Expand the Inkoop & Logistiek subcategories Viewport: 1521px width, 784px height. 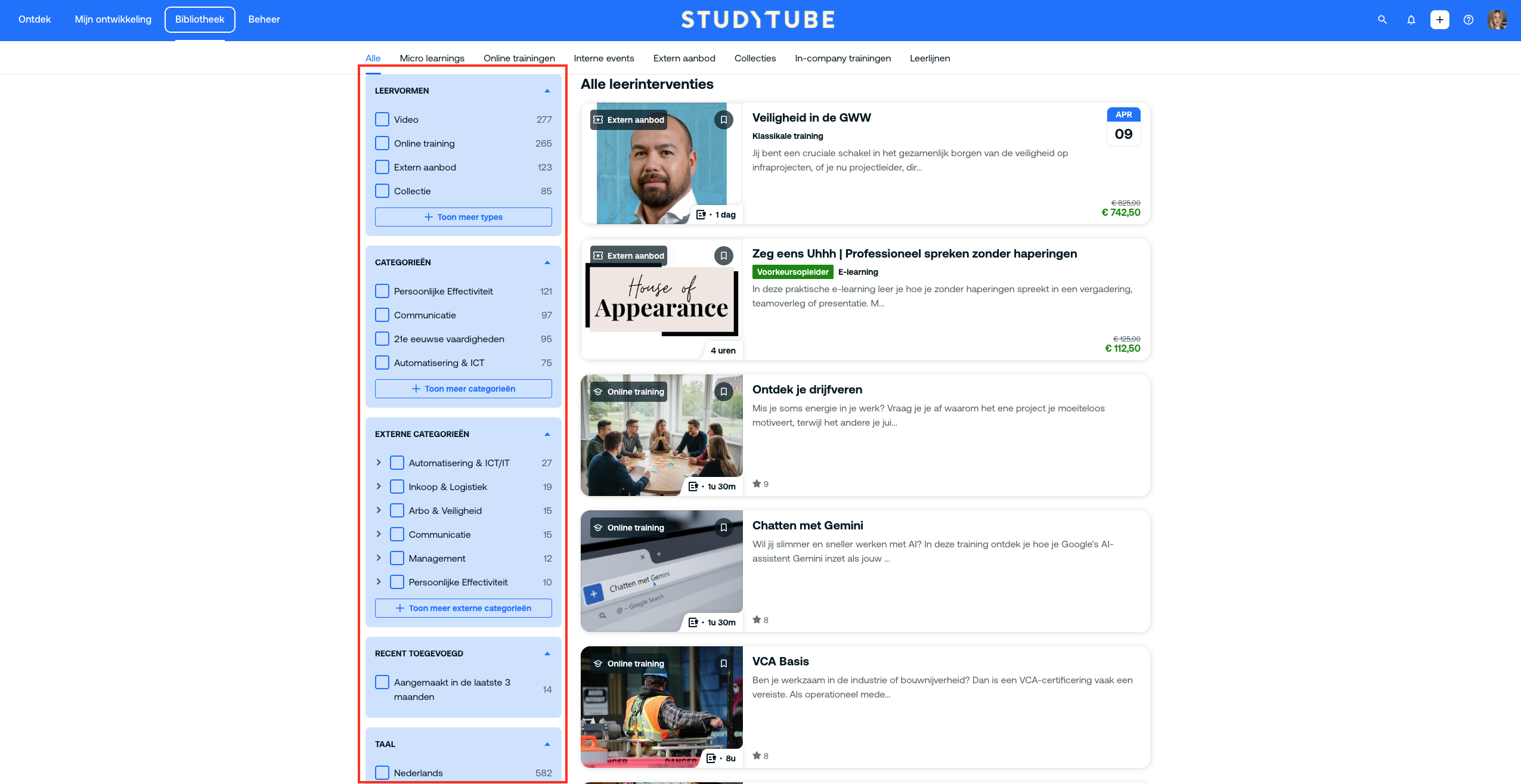click(x=379, y=486)
